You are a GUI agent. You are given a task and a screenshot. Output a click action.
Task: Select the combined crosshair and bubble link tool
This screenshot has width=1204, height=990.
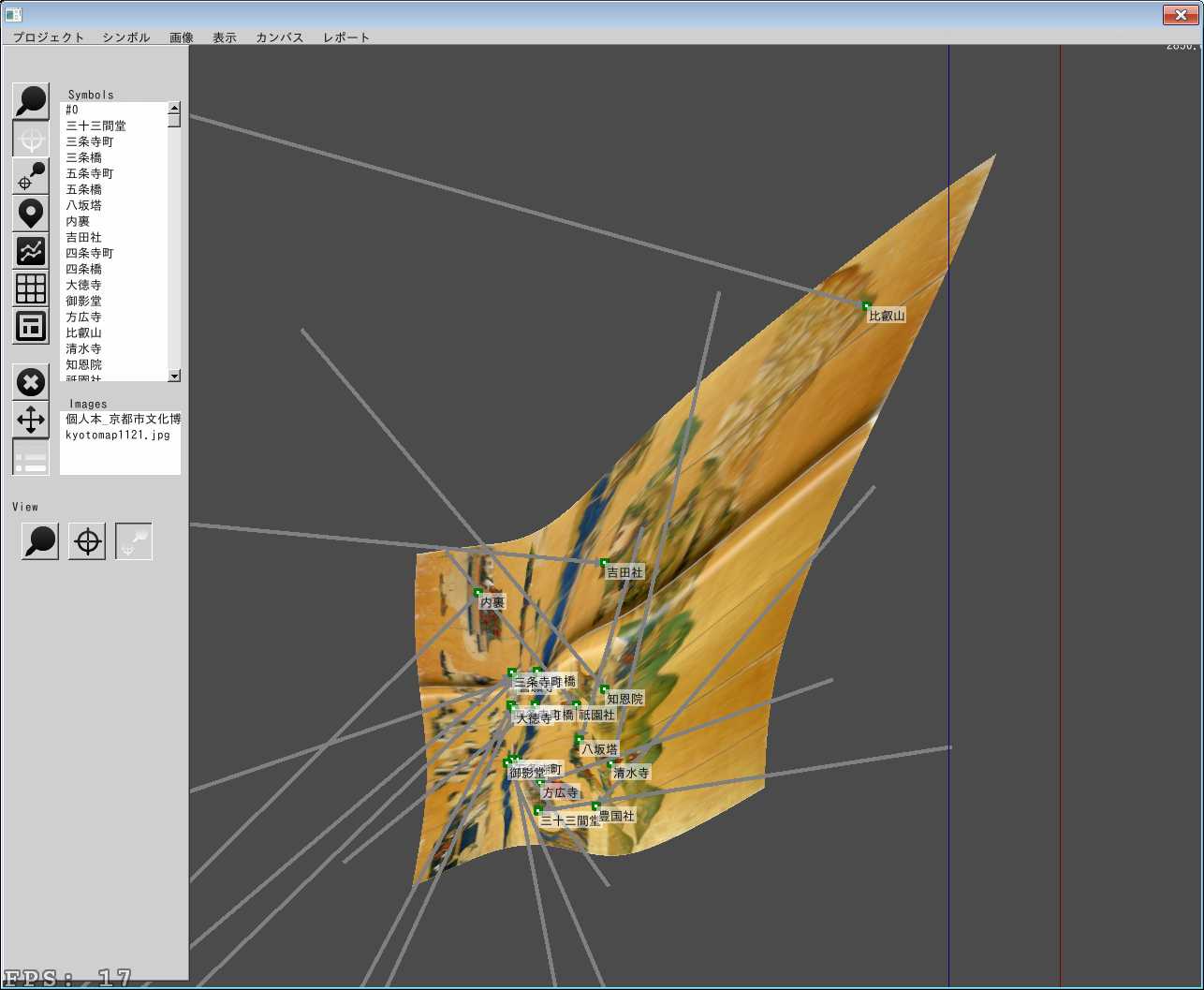31,176
